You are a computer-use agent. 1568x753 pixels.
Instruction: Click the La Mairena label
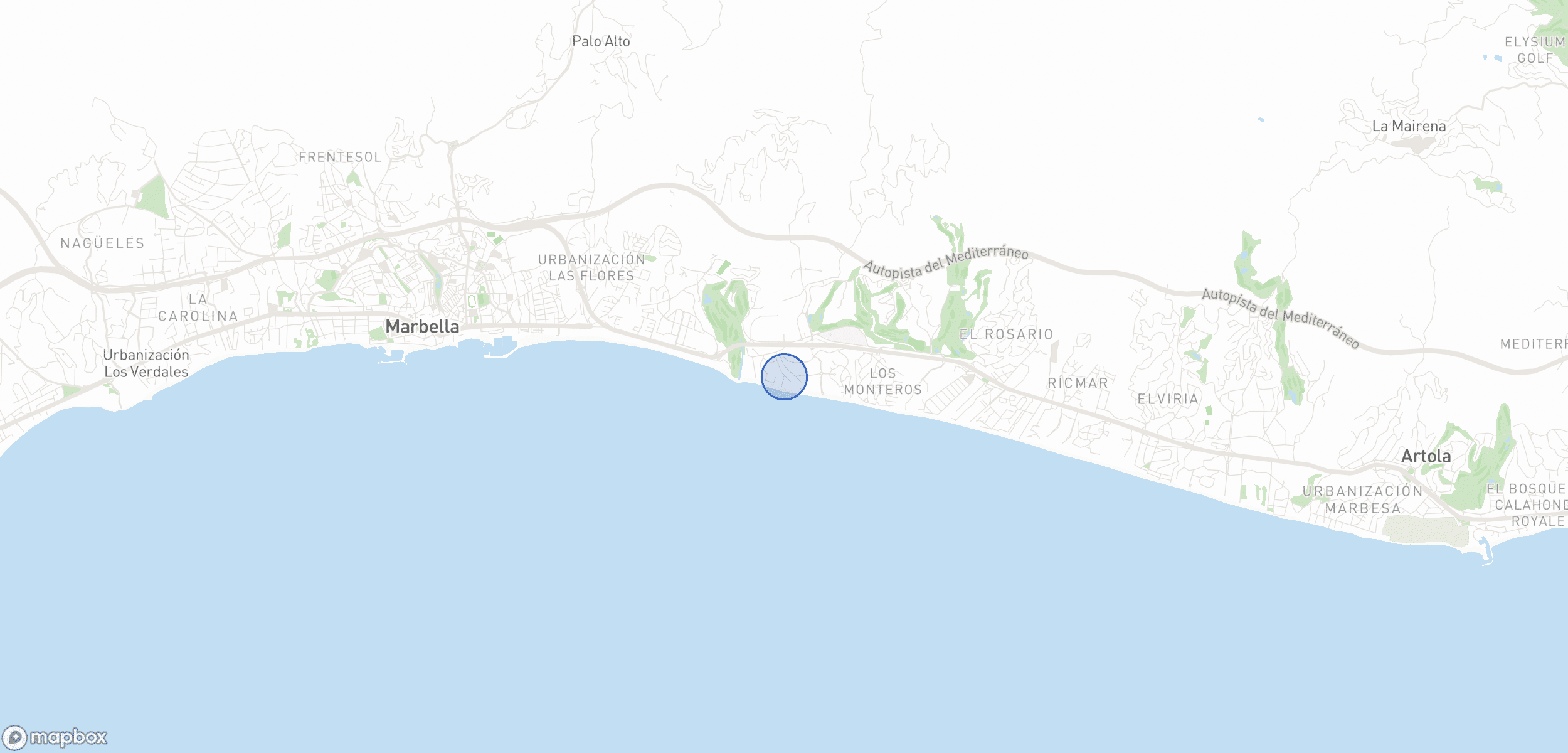pyautogui.click(x=1409, y=126)
